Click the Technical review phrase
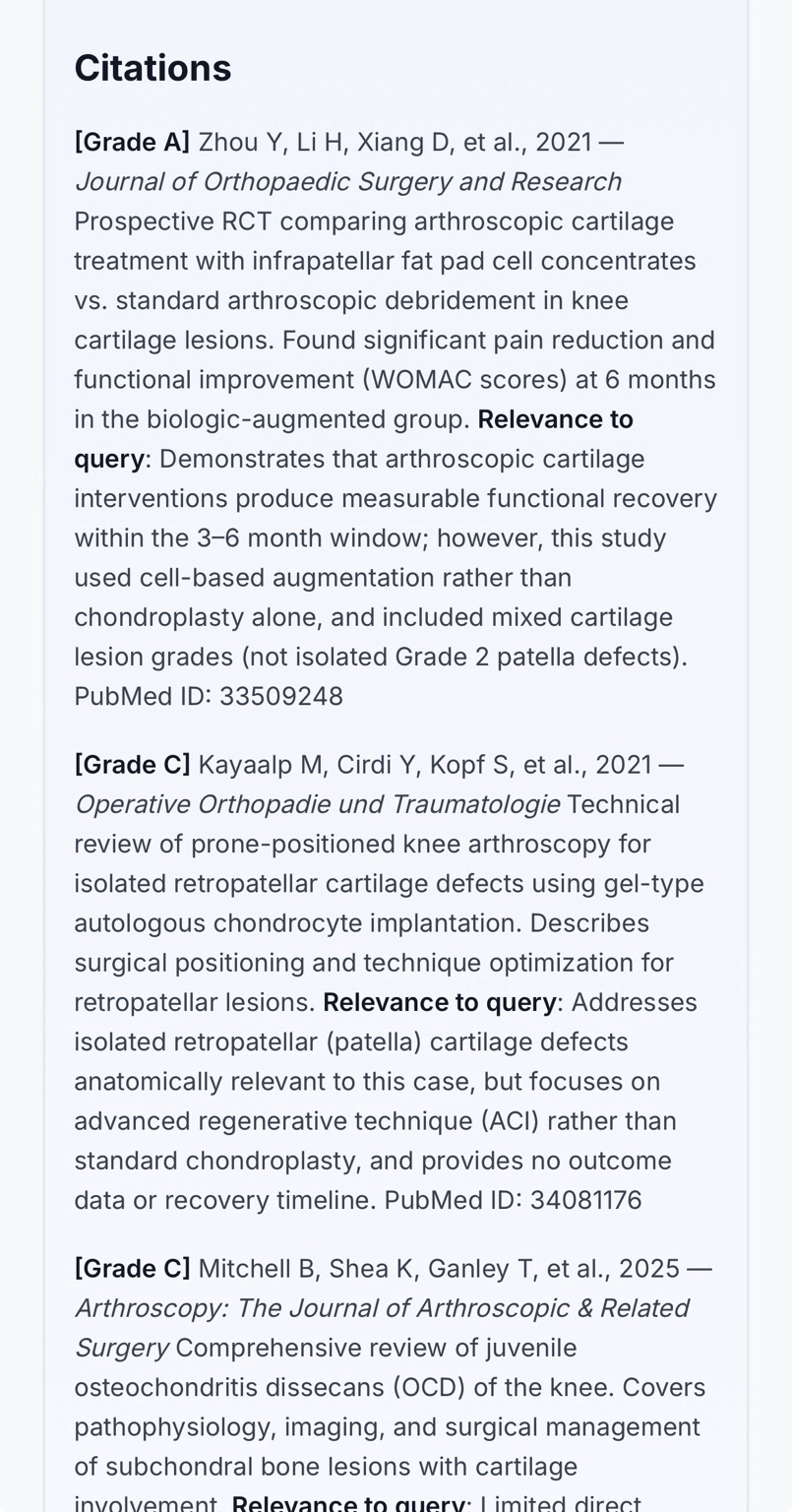Image resolution: width=792 pixels, height=1512 pixels. (x=623, y=804)
